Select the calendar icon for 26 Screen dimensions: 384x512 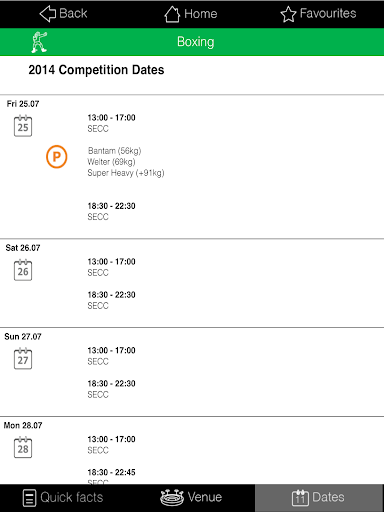coord(23,270)
